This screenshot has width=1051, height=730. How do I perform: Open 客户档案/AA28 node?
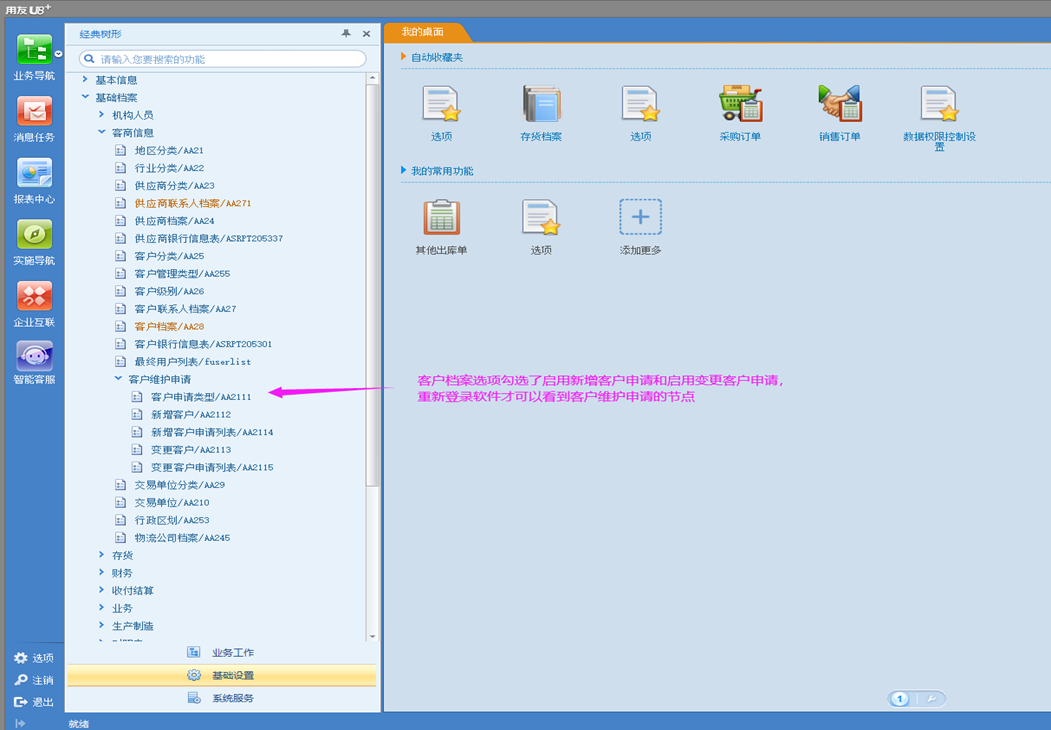(x=169, y=326)
